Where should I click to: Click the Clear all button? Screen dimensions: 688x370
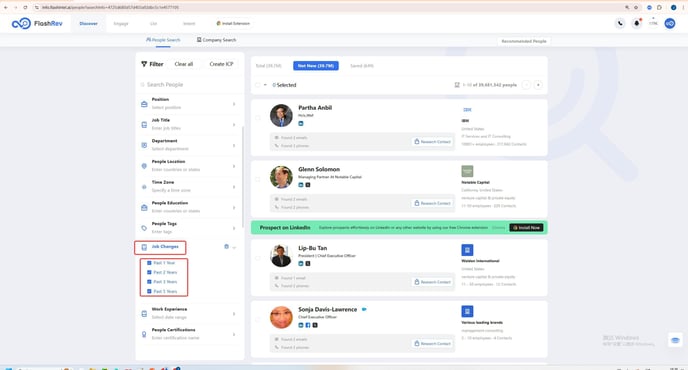[184, 64]
